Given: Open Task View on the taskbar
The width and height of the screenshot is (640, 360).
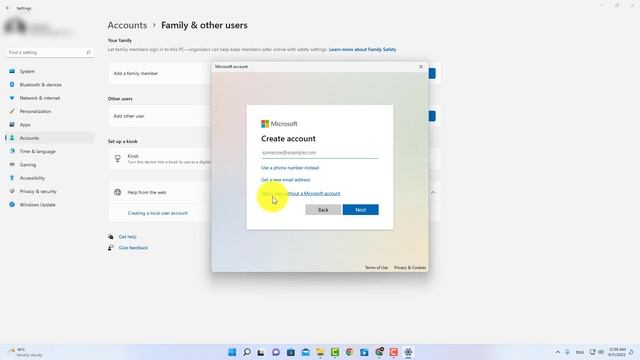Looking at the screenshot, I should pyautogui.click(x=261, y=352).
